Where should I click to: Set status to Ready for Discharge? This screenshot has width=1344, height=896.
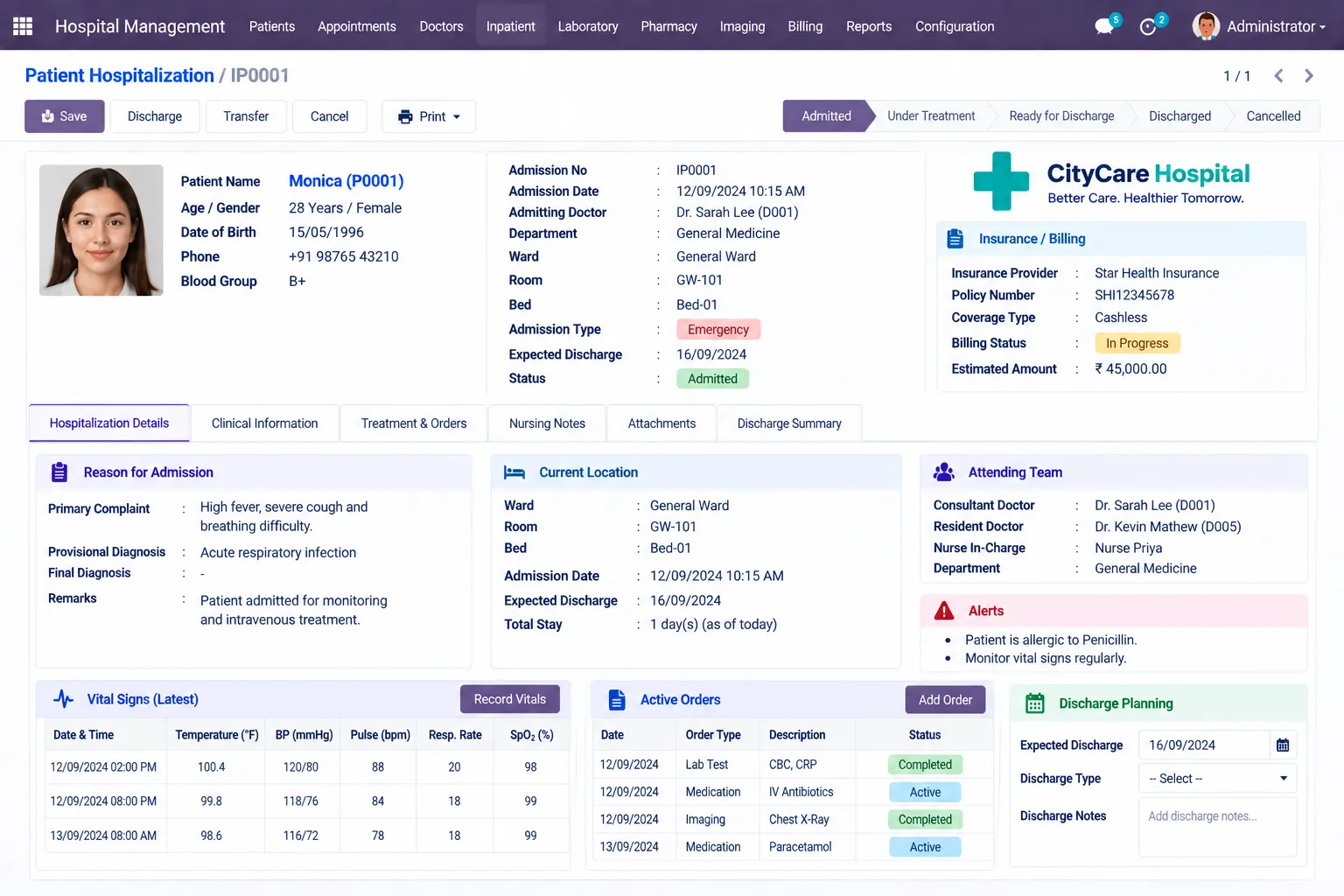click(1061, 116)
